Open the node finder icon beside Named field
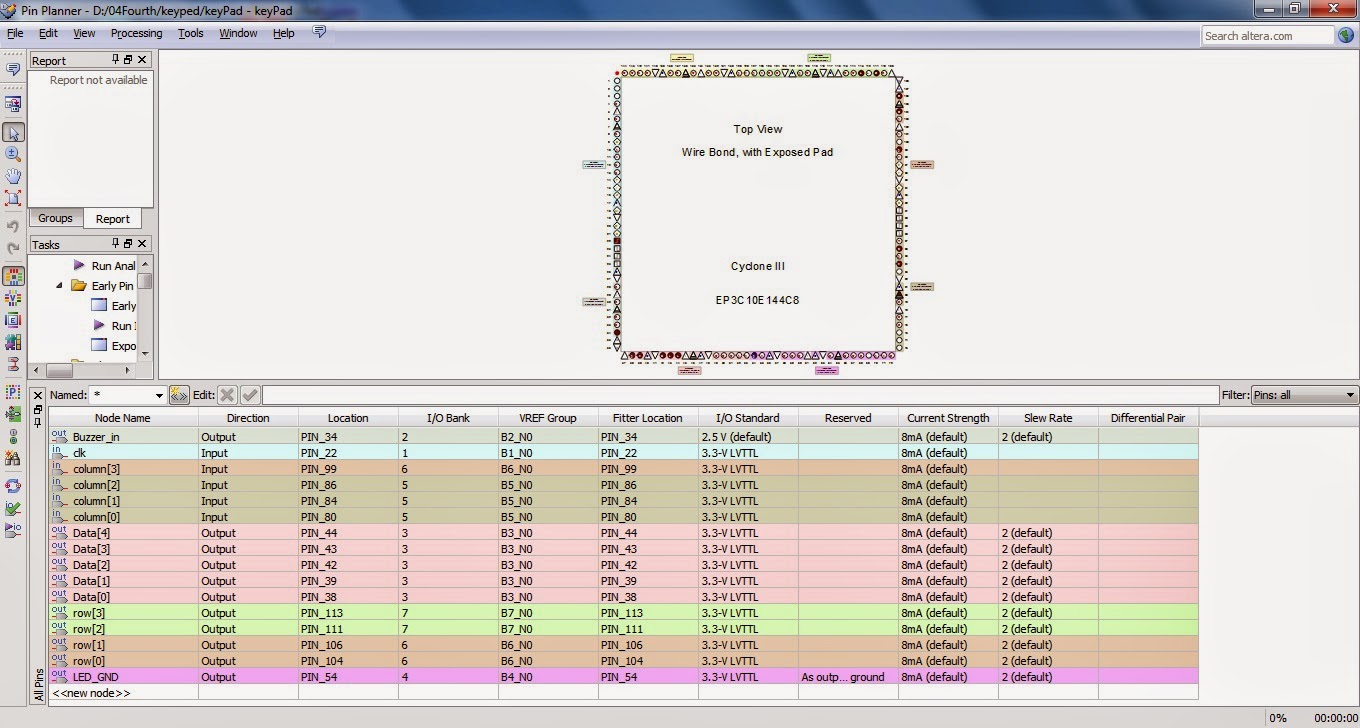1360x728 pixels. click(x=178, y=395)
